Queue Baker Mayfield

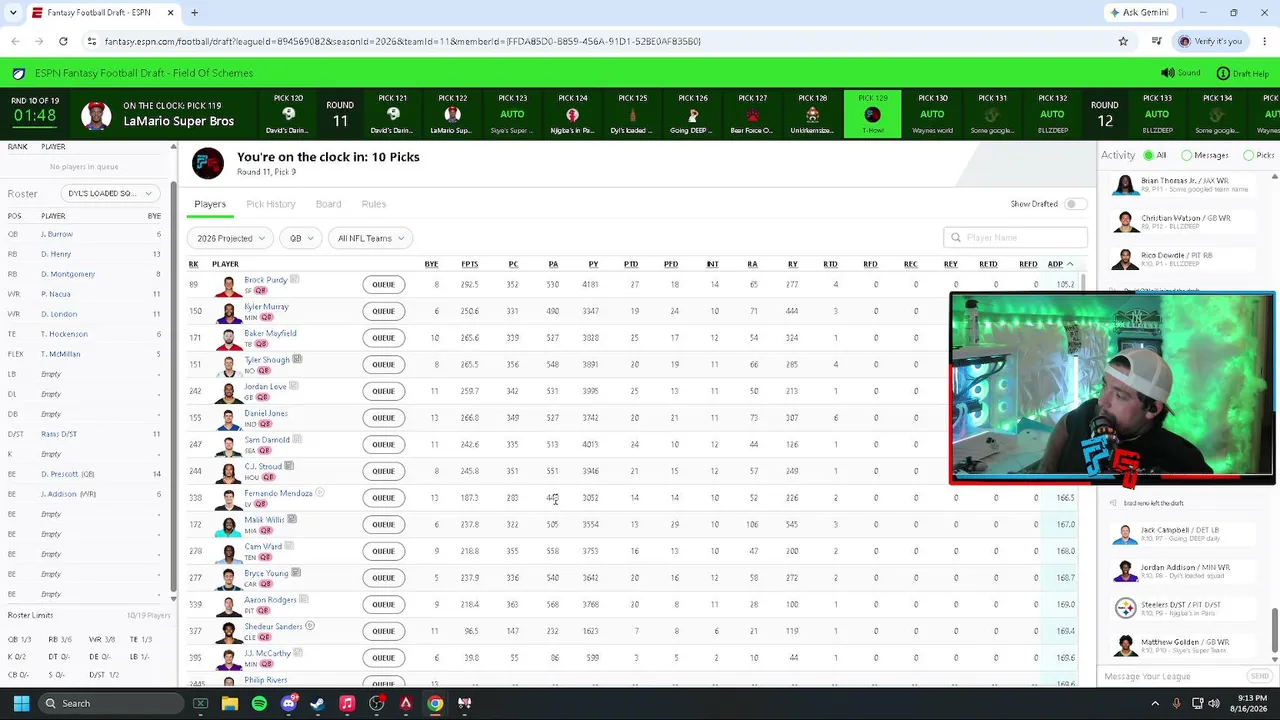tap(383, 338)
